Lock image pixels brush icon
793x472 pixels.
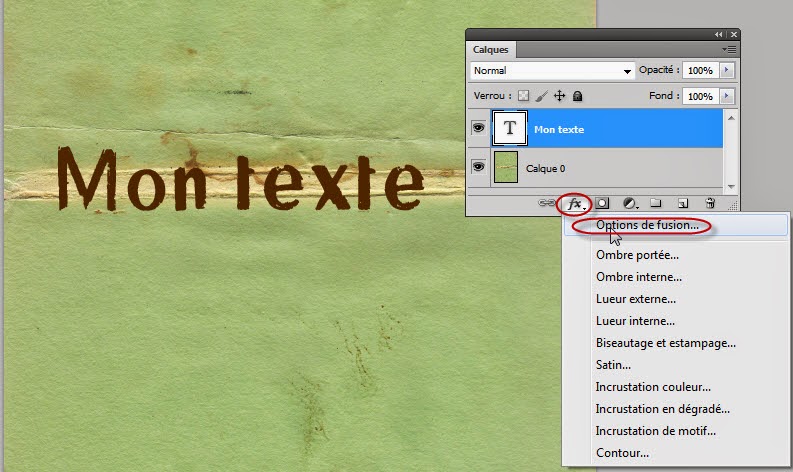point(541,96)
